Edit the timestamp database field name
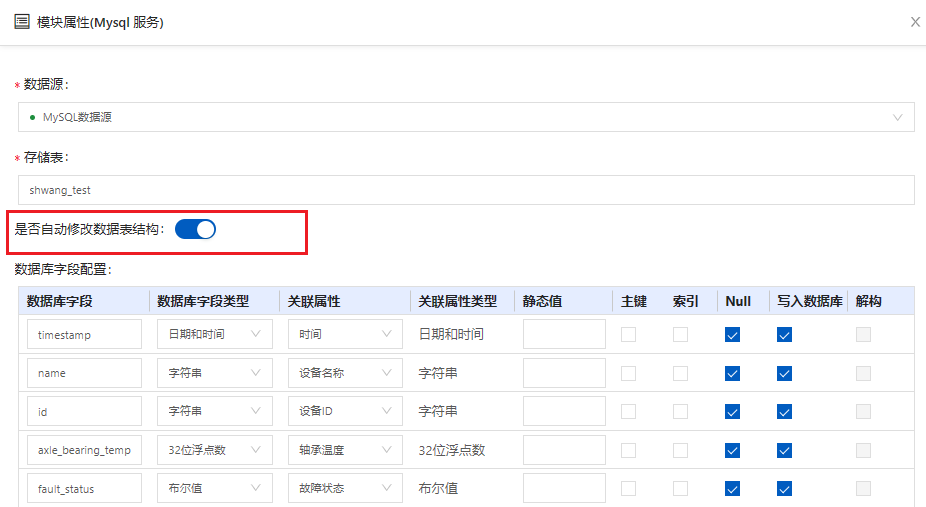 coord(84,334)
